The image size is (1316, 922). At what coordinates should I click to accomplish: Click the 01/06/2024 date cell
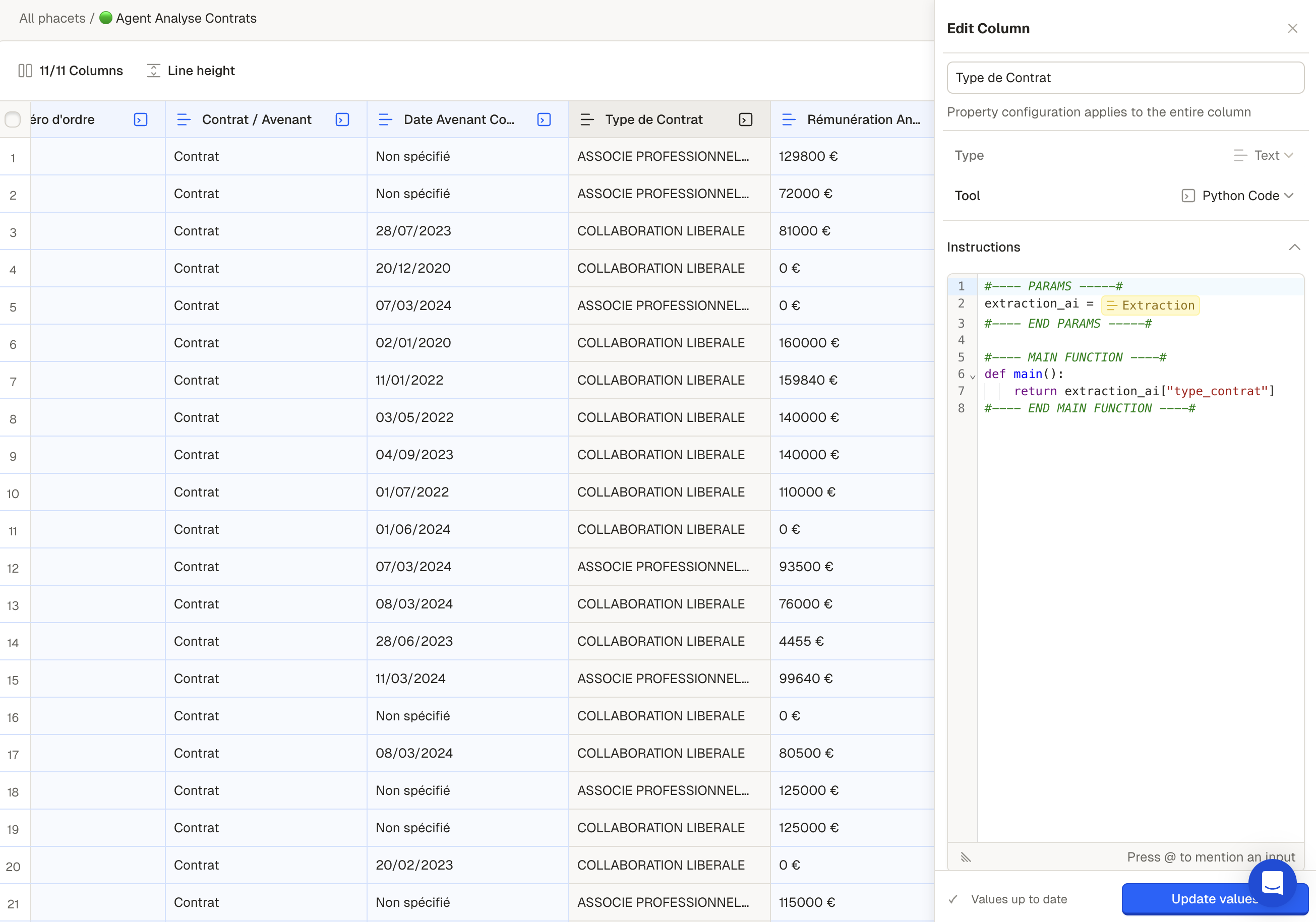point(468,529)
